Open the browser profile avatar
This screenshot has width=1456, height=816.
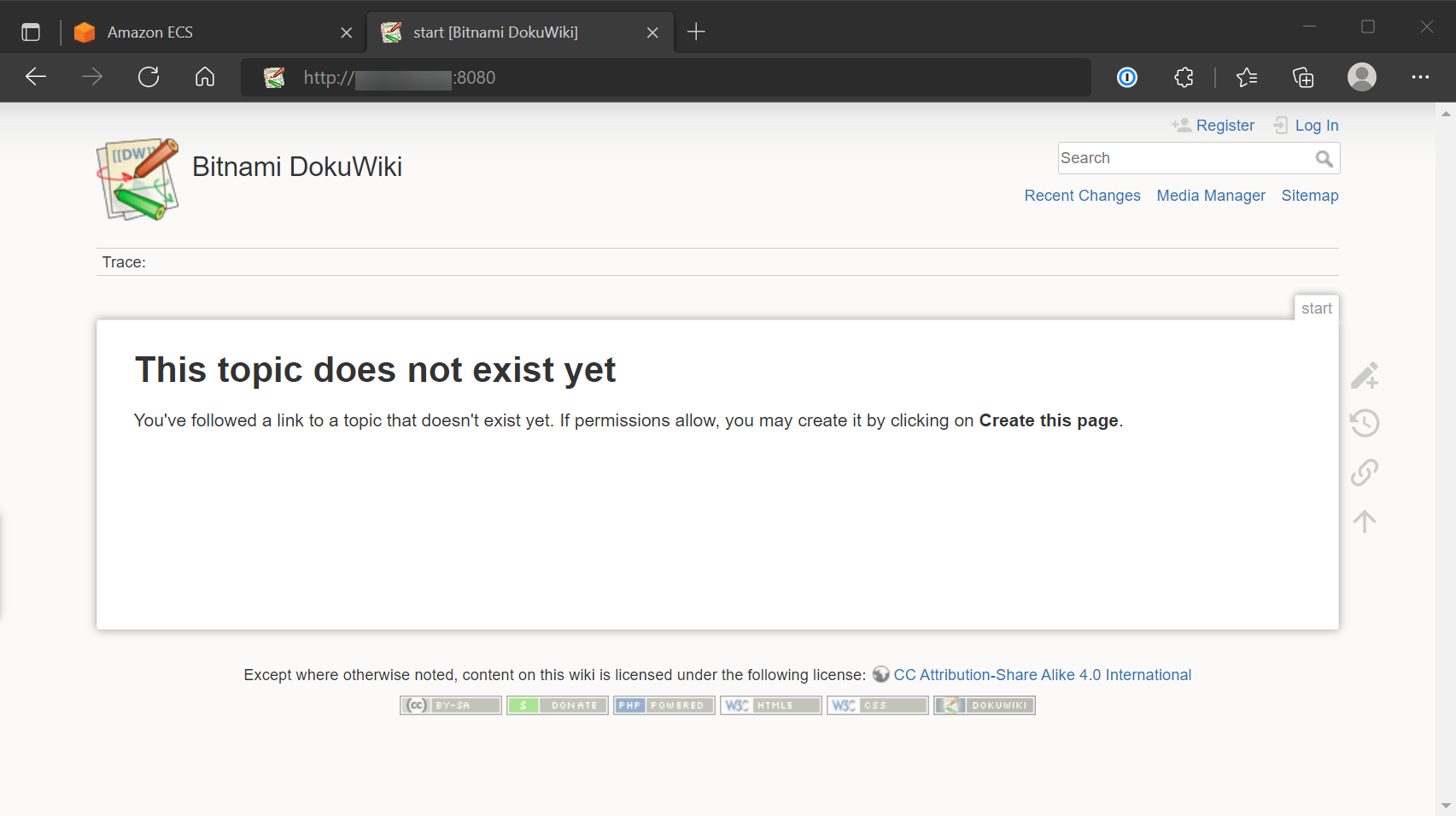pos(1362,77)
